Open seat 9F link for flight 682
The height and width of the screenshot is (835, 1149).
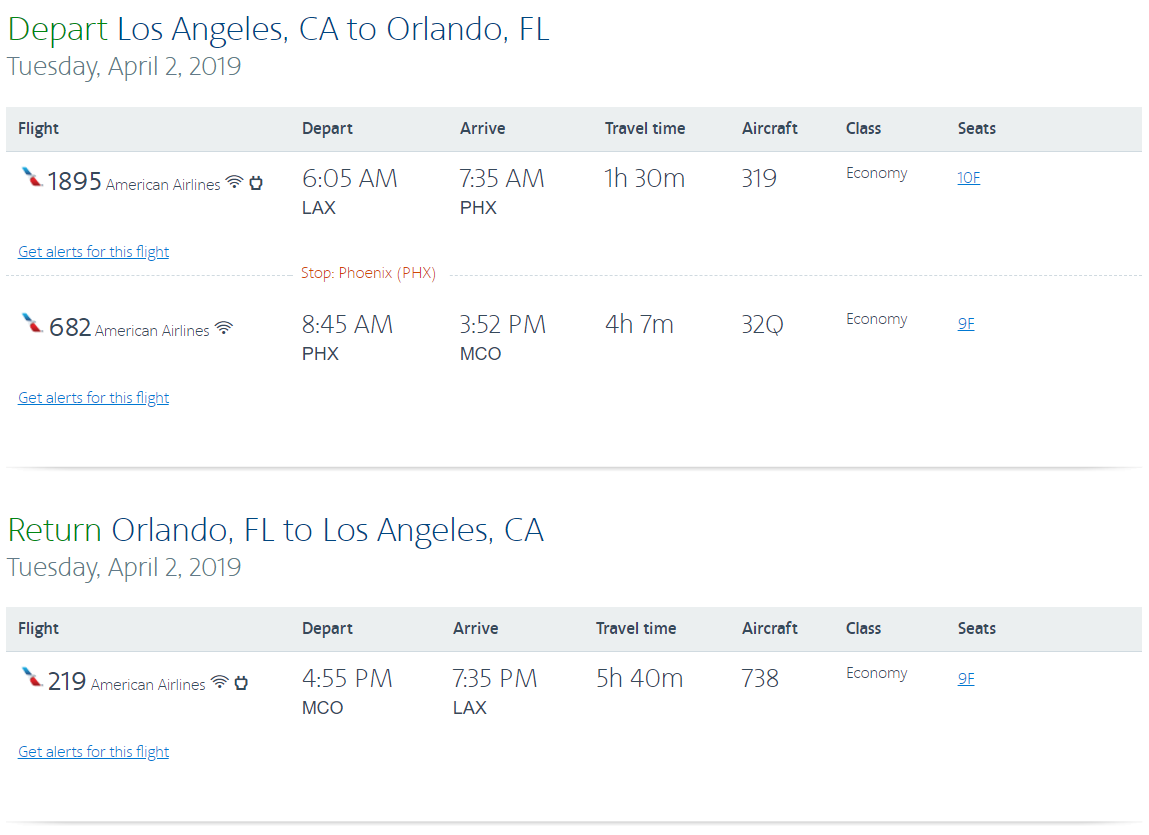click(x=966, y=323)
